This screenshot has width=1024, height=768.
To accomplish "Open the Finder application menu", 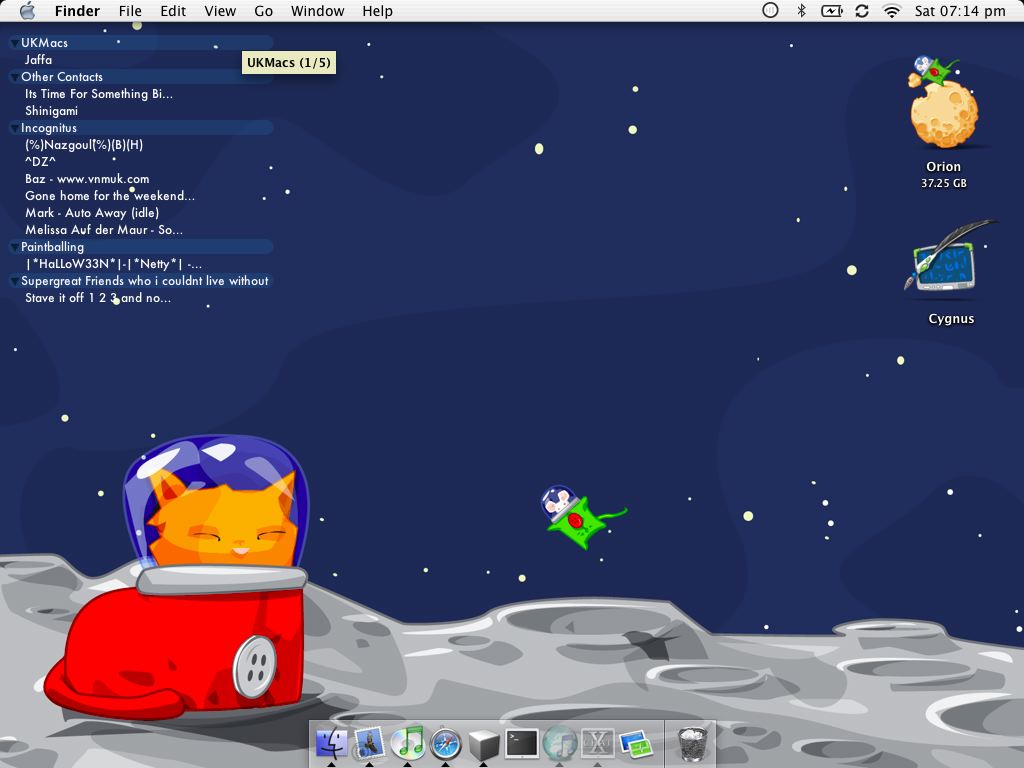I will pos(77,10).
